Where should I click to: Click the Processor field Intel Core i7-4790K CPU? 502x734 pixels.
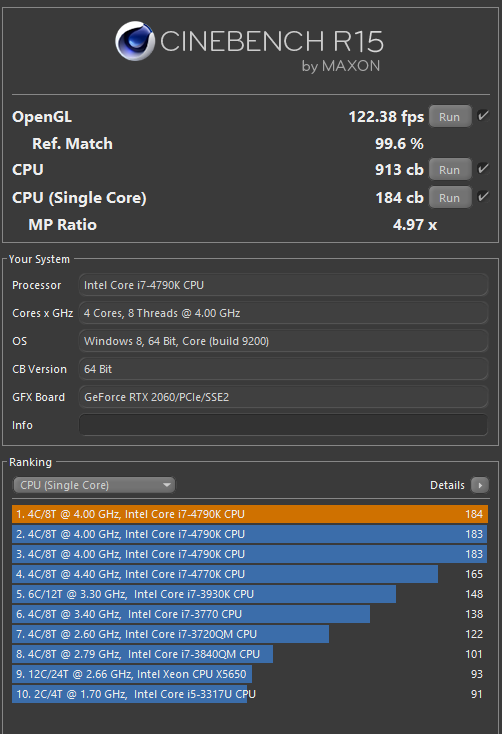283,285
